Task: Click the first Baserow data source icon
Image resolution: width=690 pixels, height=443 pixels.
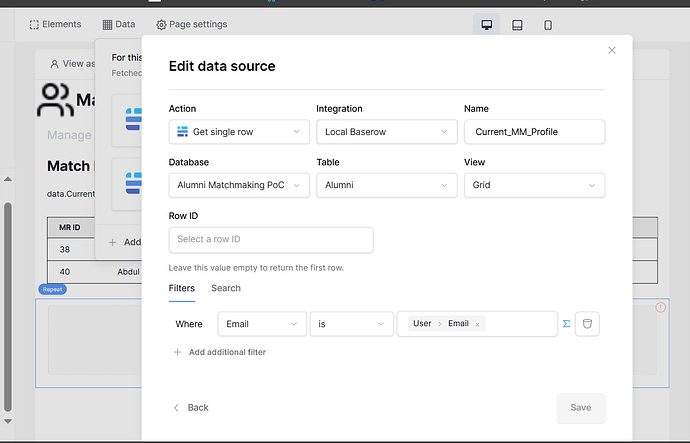Action: click(x=133, y=119)
